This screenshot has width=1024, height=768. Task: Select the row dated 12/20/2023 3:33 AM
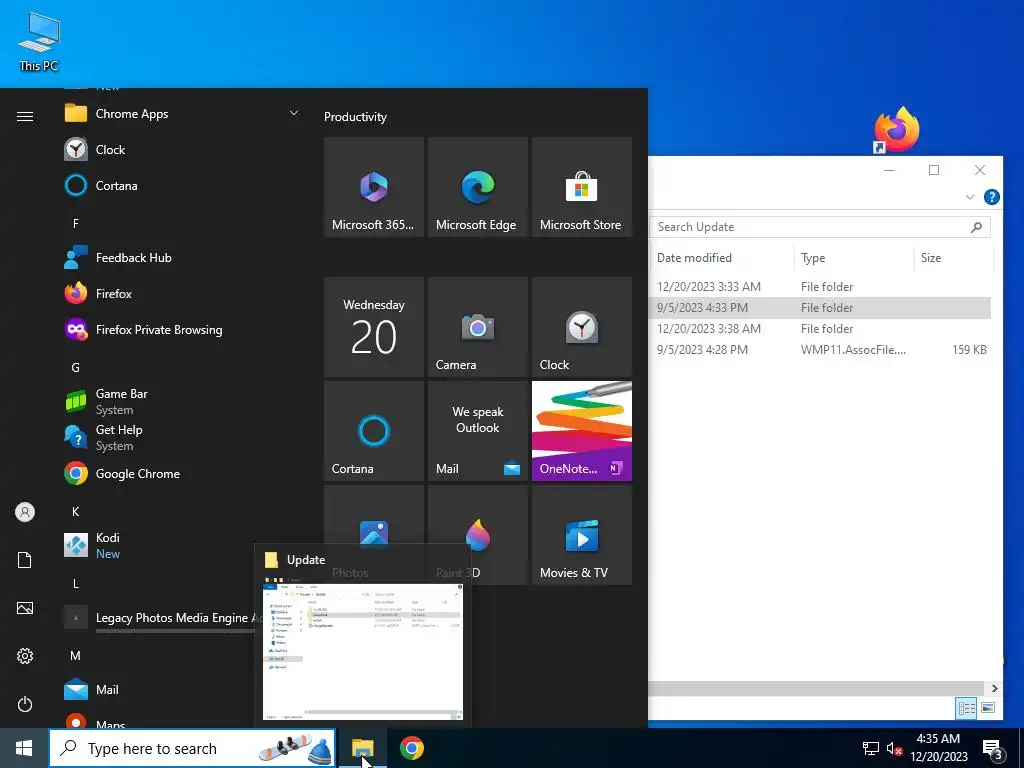click(820, 287)
